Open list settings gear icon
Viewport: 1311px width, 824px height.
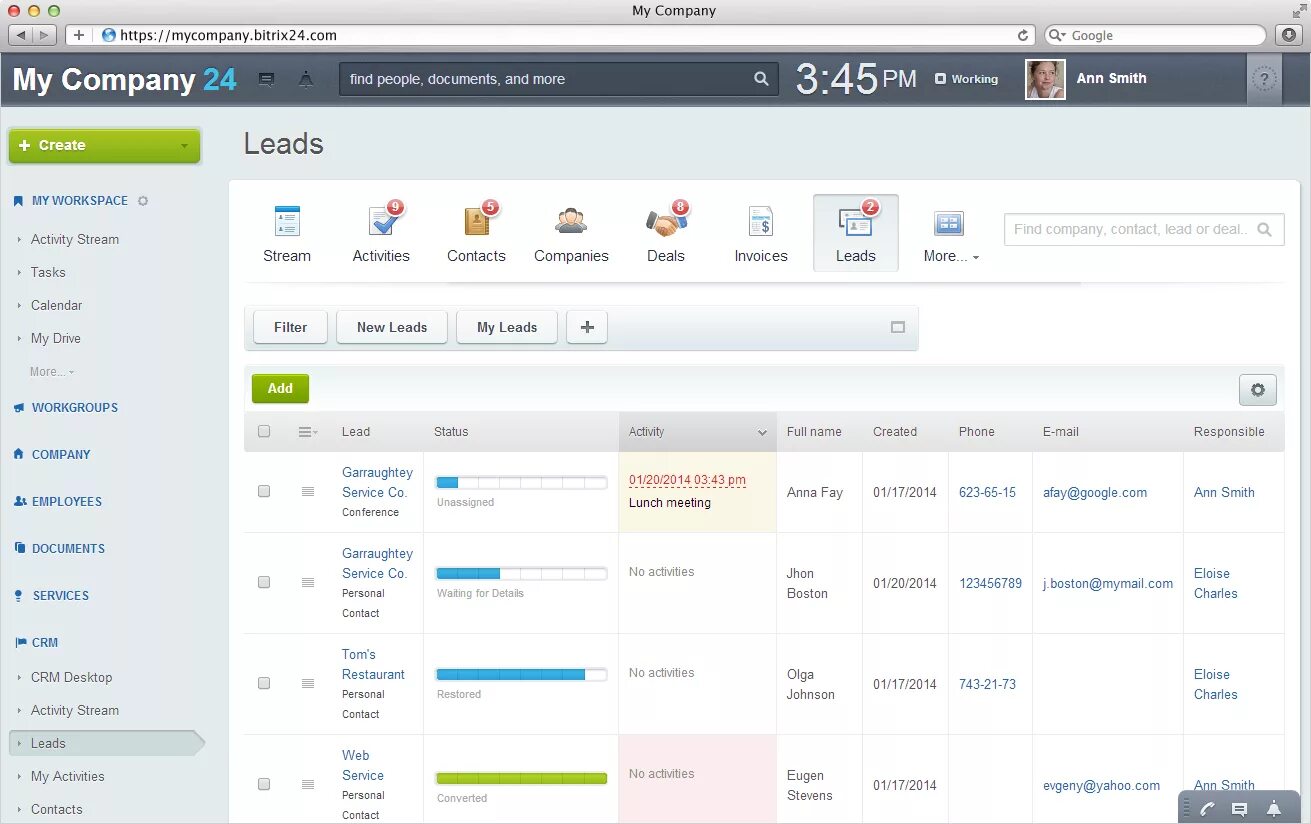(x=1257, y=390)
